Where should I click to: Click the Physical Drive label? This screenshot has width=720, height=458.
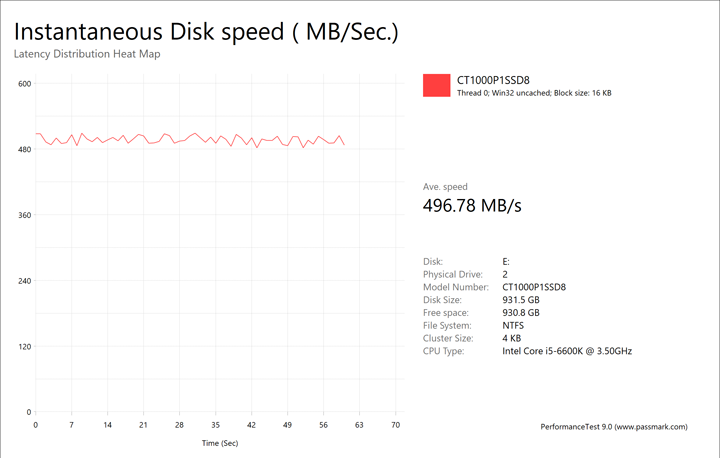tap(453, 274)
